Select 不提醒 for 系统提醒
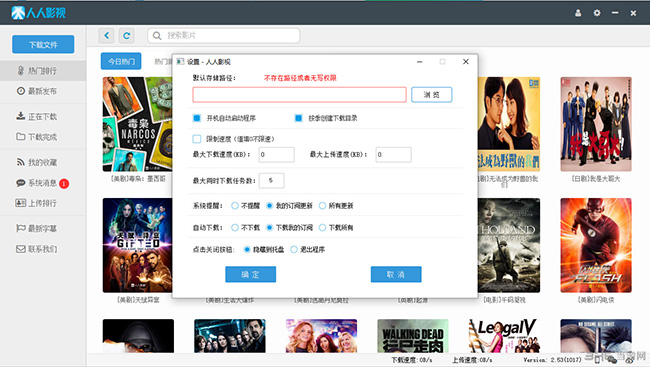The height and width of the screenshot is (367, 650). pyautogui.click(x=235, y=206)
